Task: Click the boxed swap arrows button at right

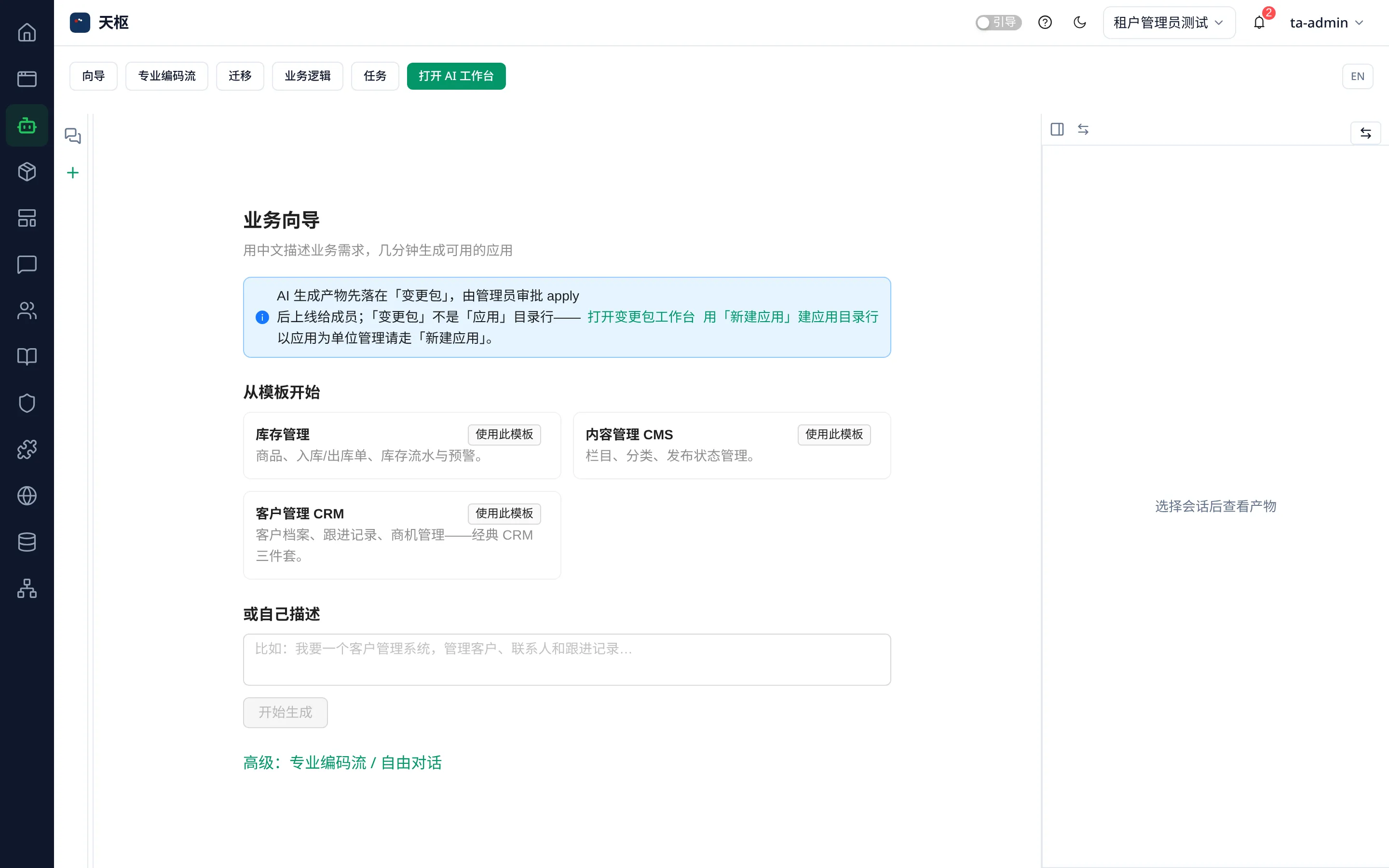Action: coord(1365,133)
